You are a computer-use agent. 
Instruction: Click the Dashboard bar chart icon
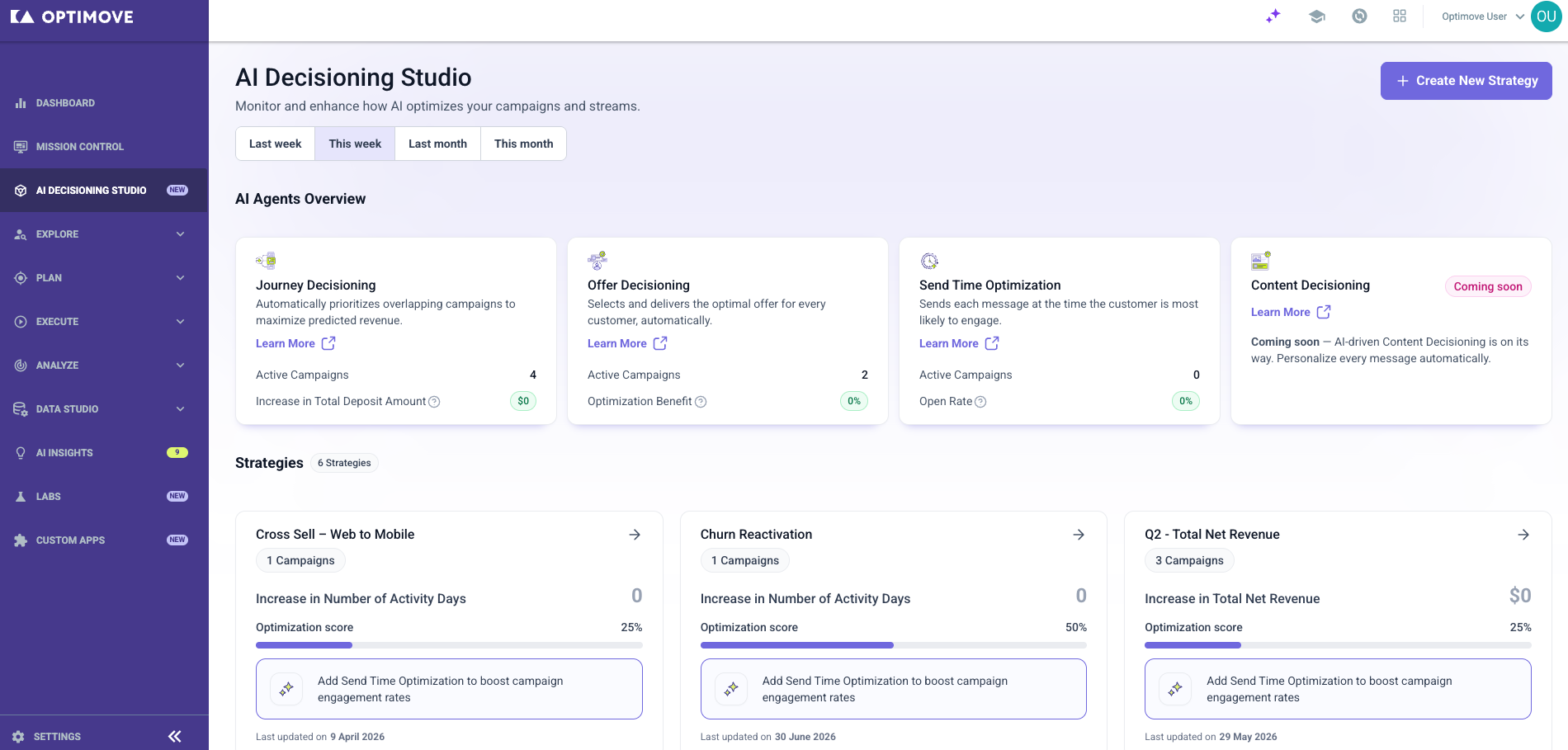click(21, 103)
